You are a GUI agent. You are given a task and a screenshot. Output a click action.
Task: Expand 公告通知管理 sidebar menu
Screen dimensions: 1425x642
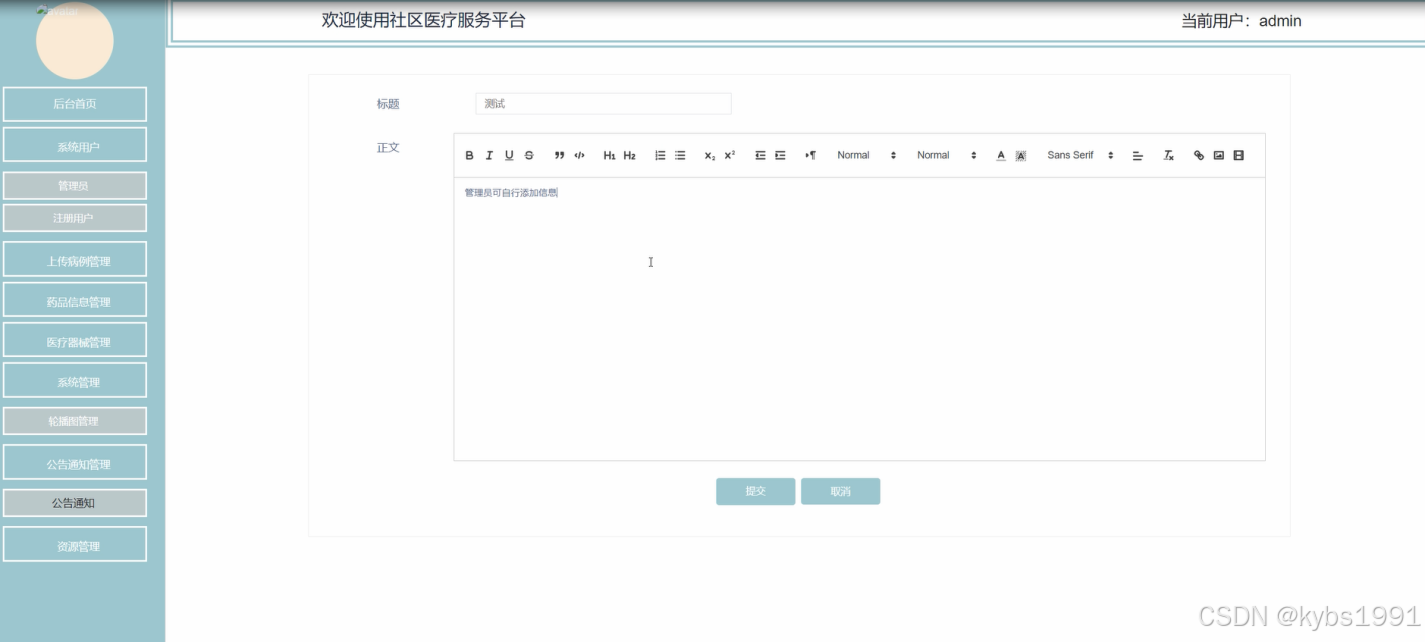pyautogui.click(x=75, y=462)
